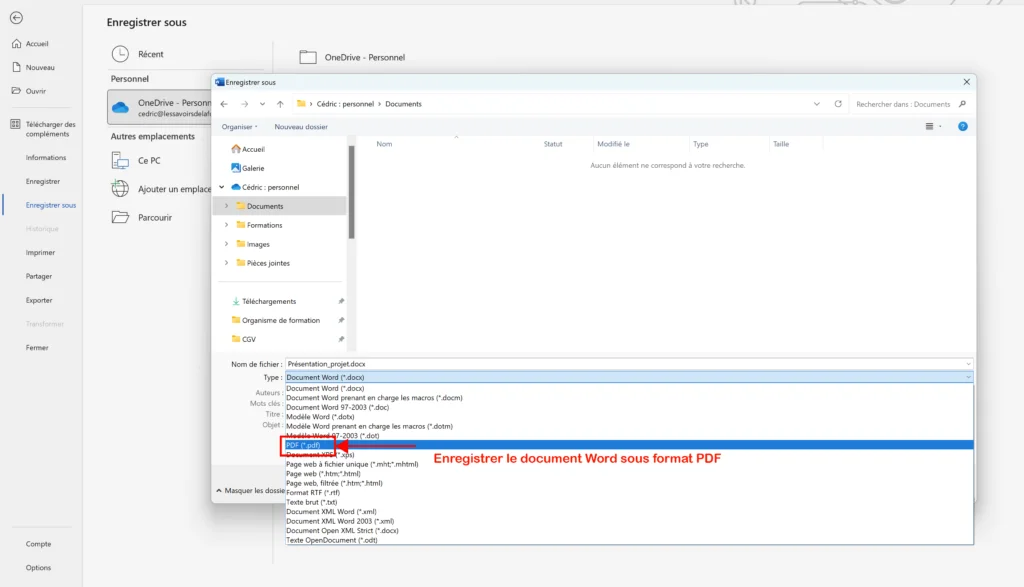
Task: Click the search magnifier in the dialog
Action: pos(962,103)
